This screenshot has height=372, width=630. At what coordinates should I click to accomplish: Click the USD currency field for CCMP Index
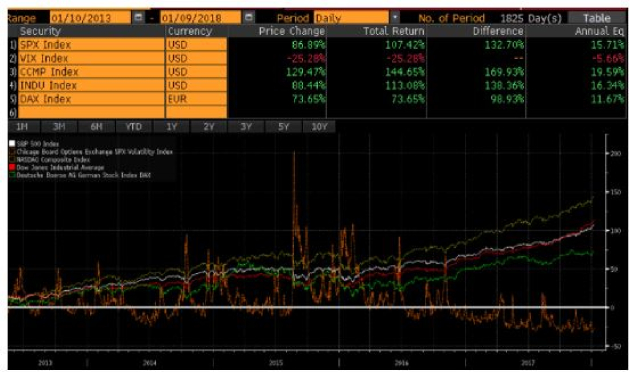click(196, 72)
